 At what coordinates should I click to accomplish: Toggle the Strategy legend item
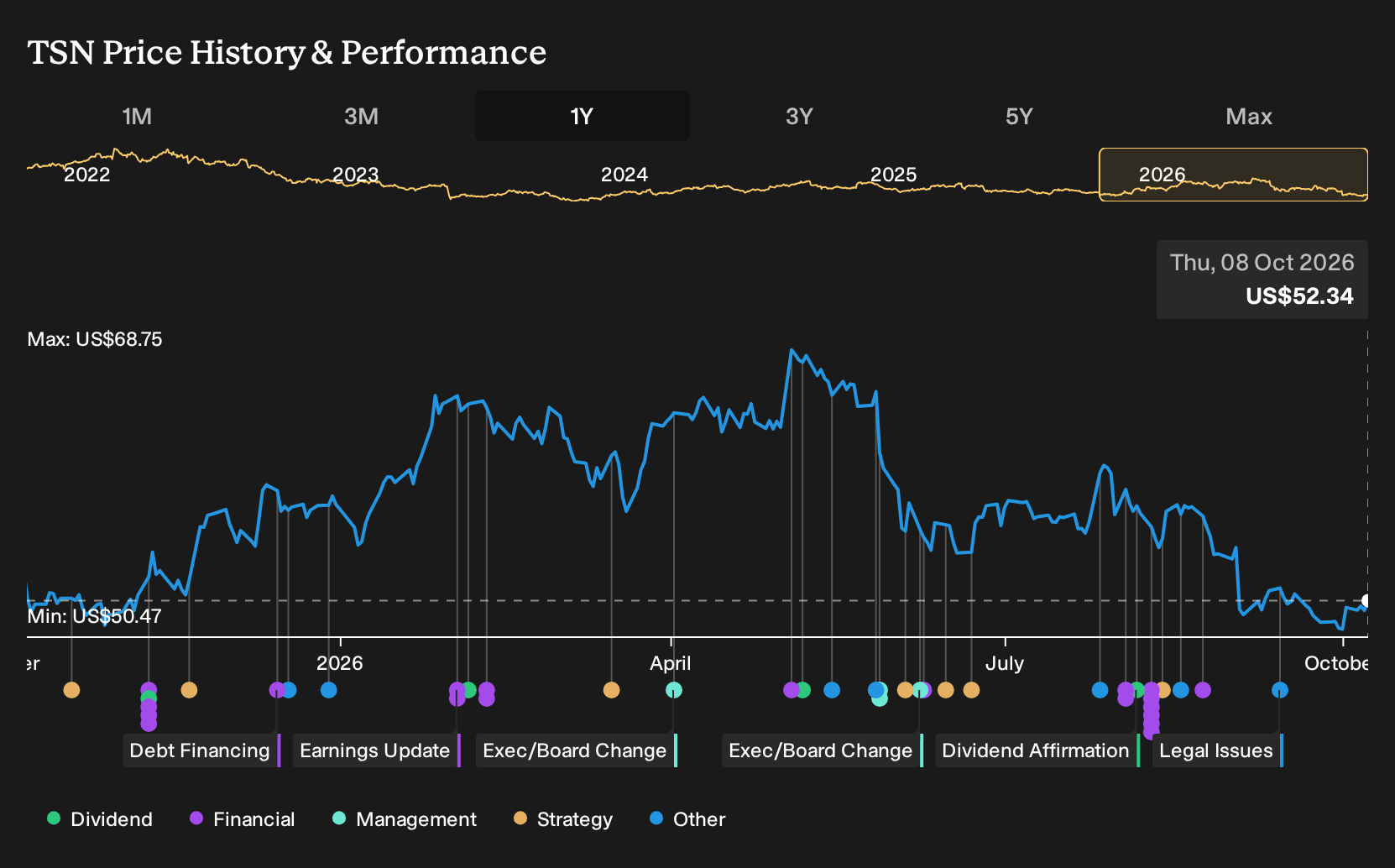point(563,819)
